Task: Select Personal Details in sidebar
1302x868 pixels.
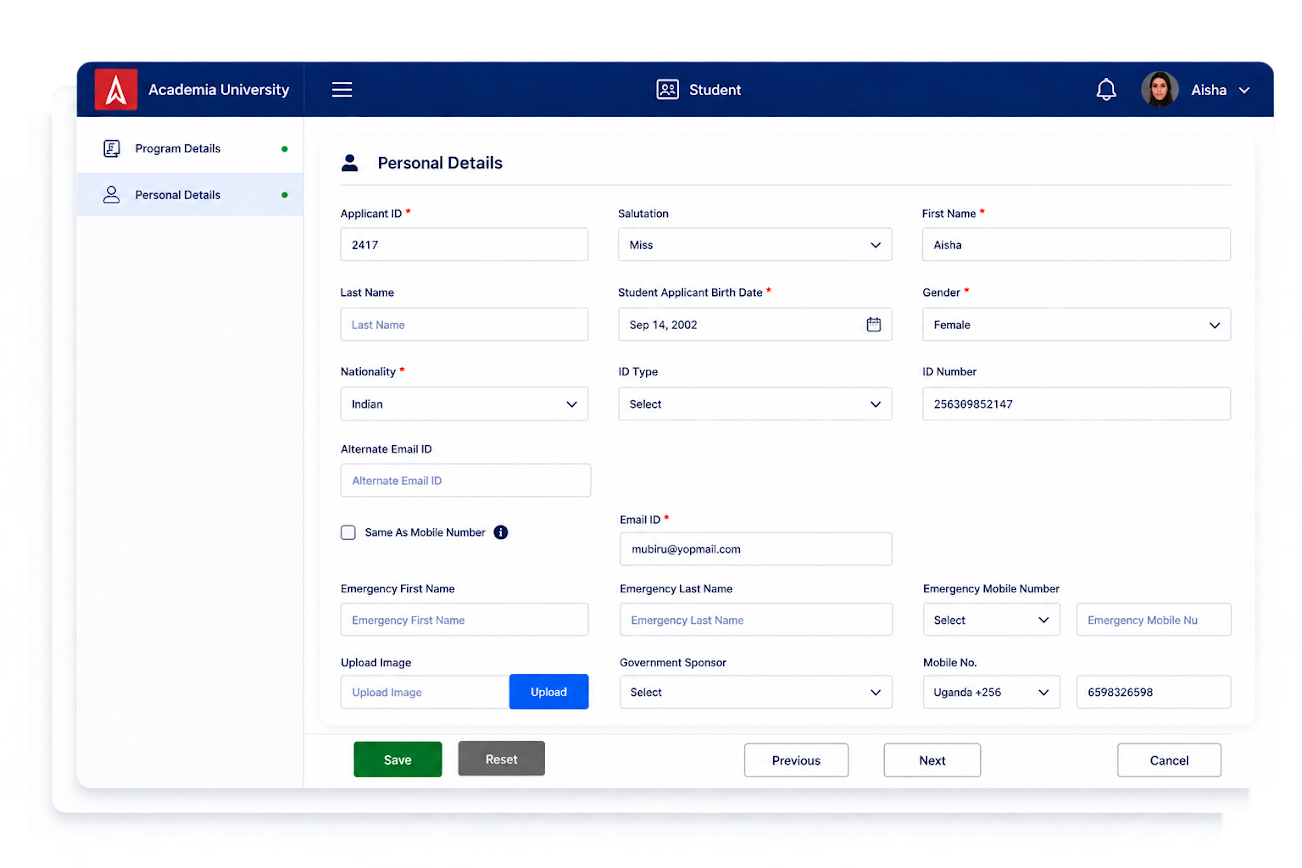Action: [x=190, y=195]
